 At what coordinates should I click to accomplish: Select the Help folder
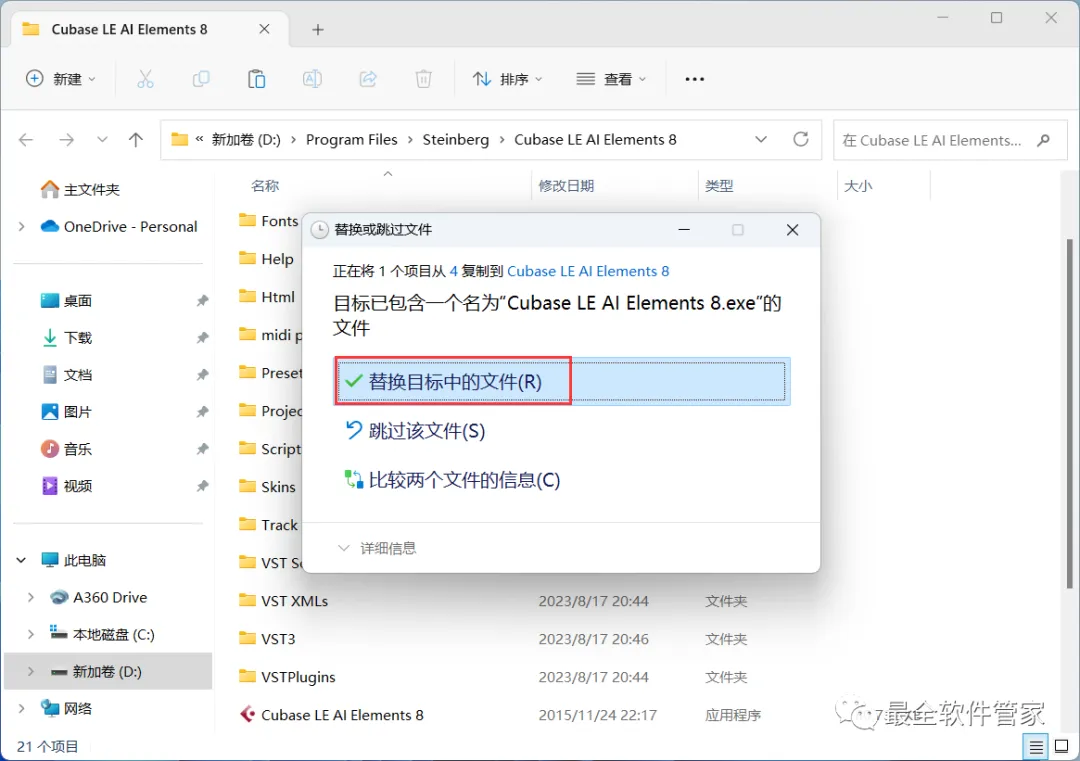pos(267,259)
